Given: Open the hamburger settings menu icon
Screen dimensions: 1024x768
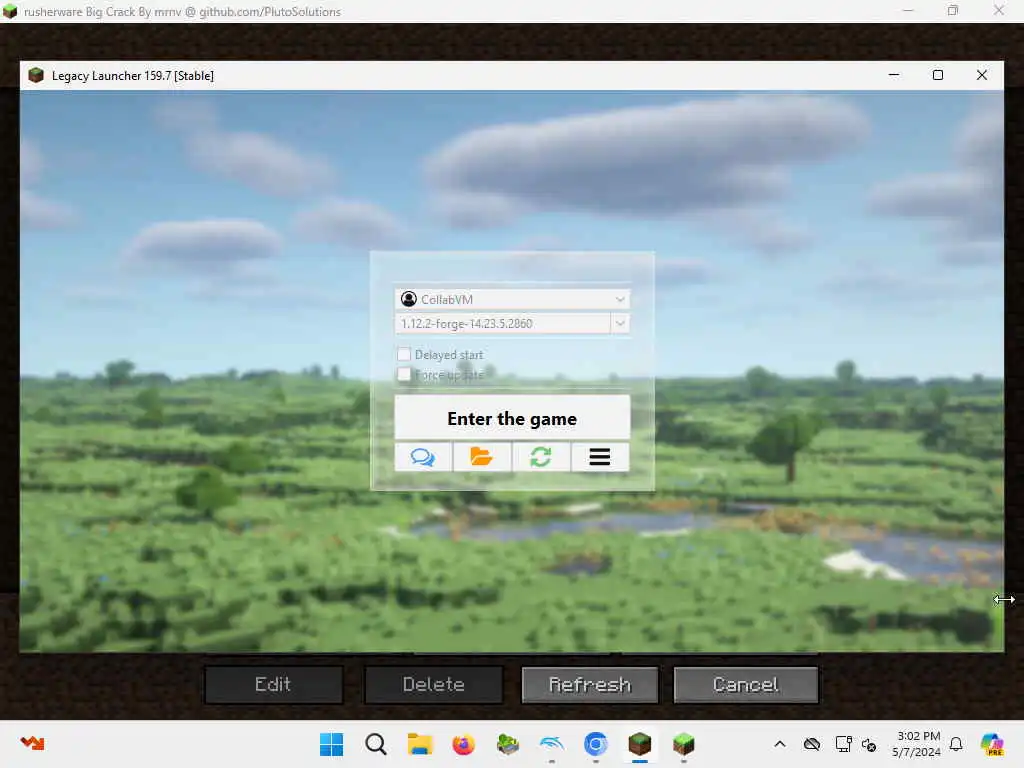Looking at the screenshot, I should 600,456.
